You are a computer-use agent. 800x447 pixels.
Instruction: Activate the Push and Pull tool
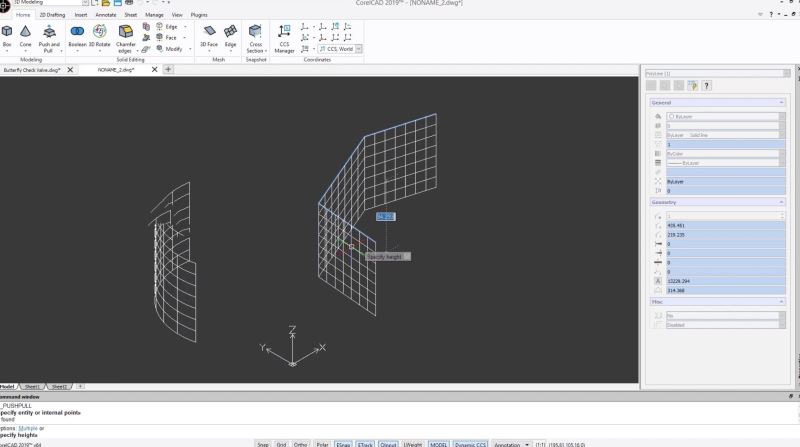49,38
